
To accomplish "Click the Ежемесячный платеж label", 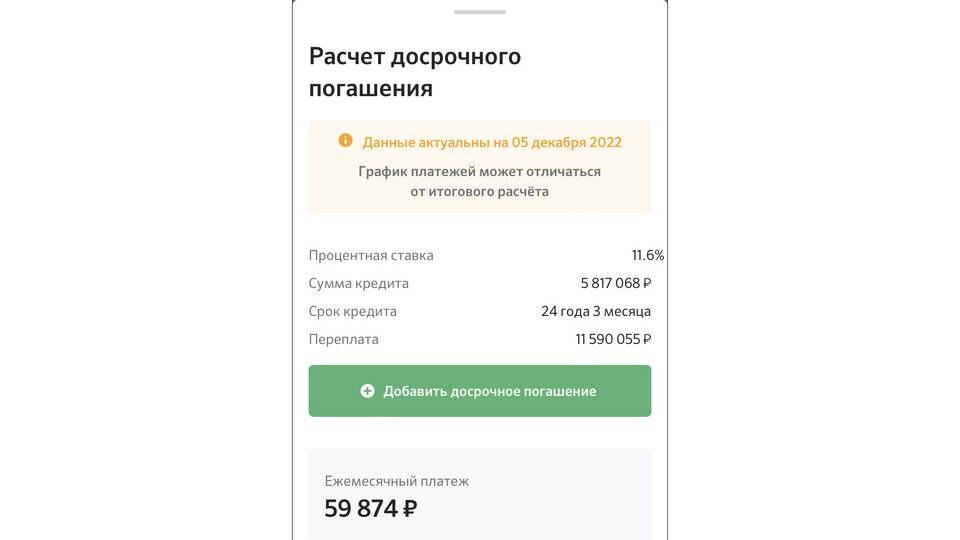I will pos(396,481).
